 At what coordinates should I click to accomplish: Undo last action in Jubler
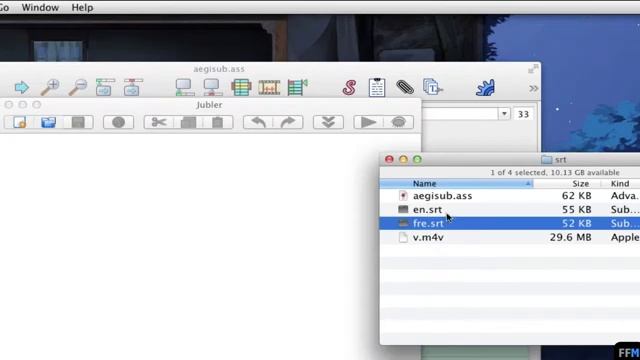(x=258, y=122)
